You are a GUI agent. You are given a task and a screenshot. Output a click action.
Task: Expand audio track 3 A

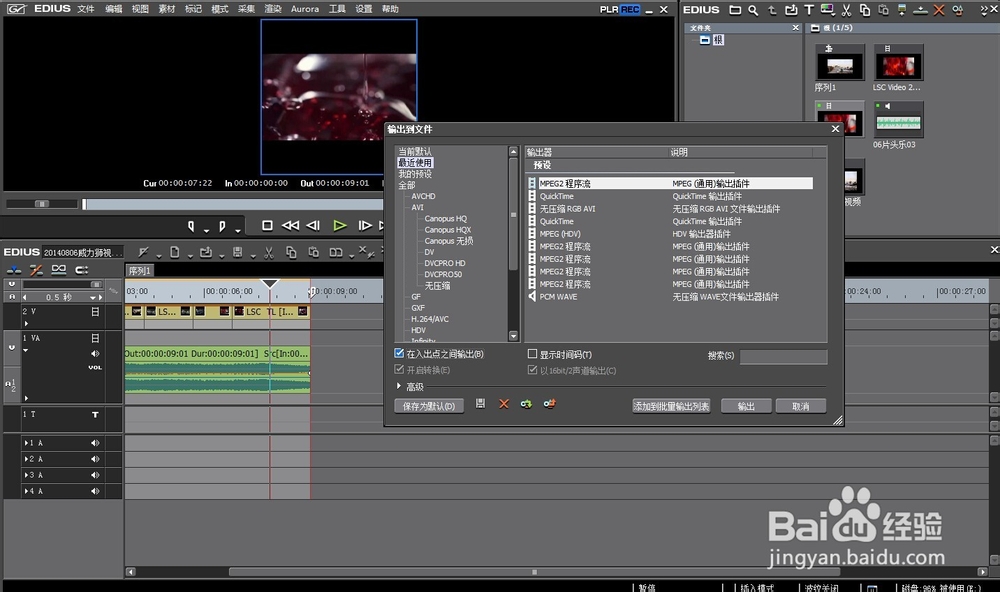pos(26,475)
